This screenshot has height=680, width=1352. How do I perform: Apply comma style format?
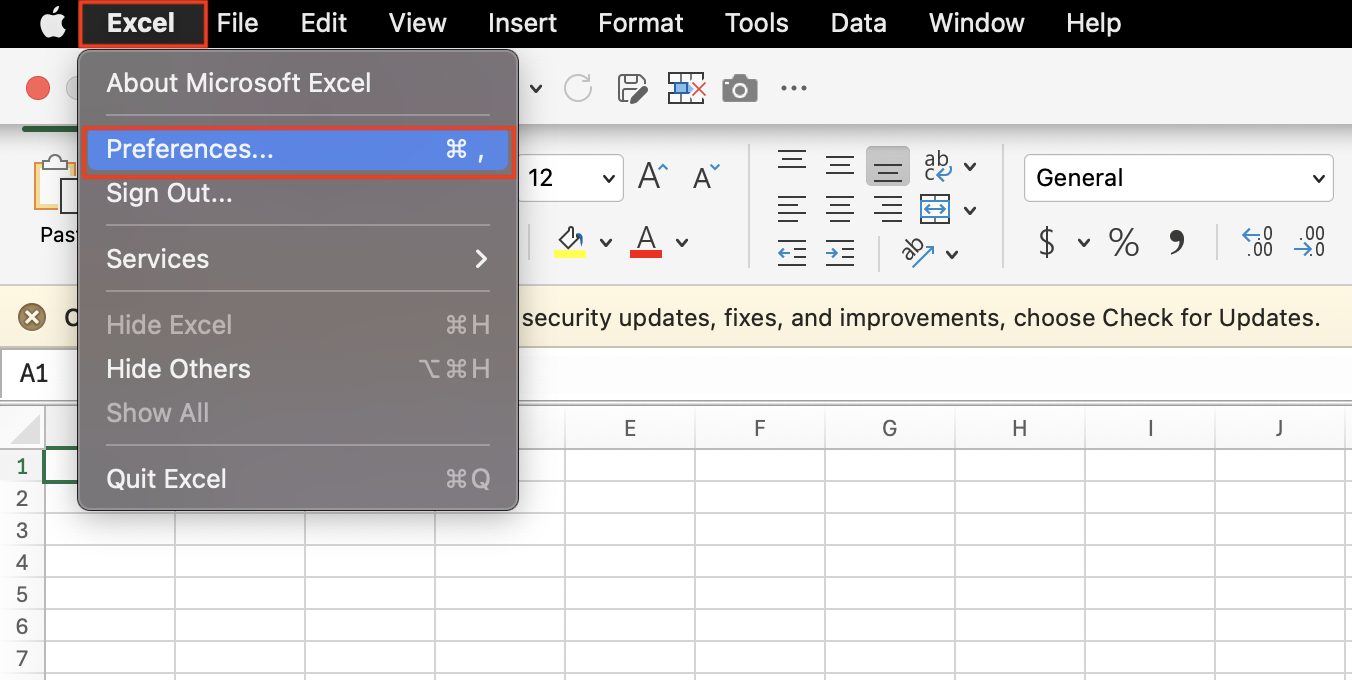click(1176, 242)
